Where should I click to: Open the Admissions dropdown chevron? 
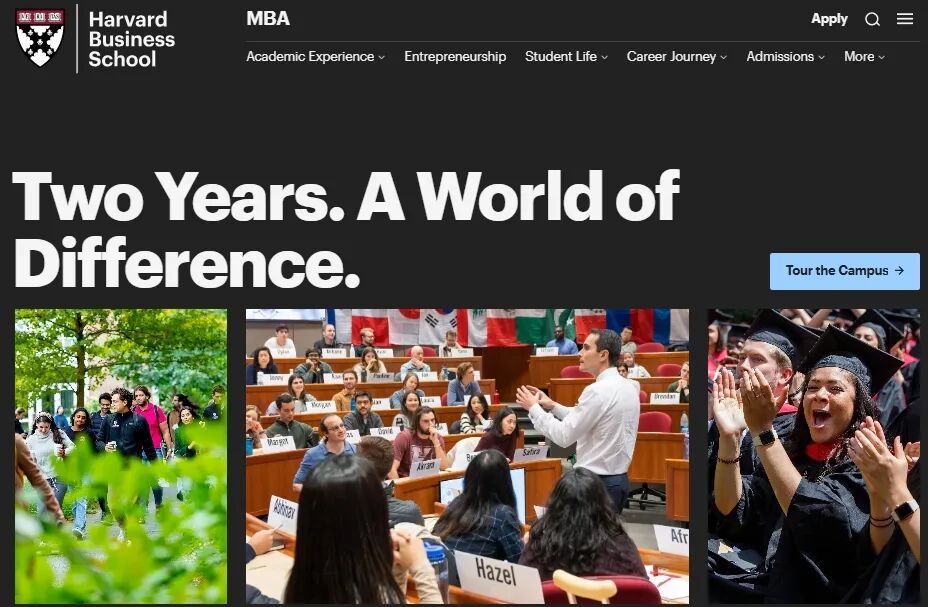821,57
